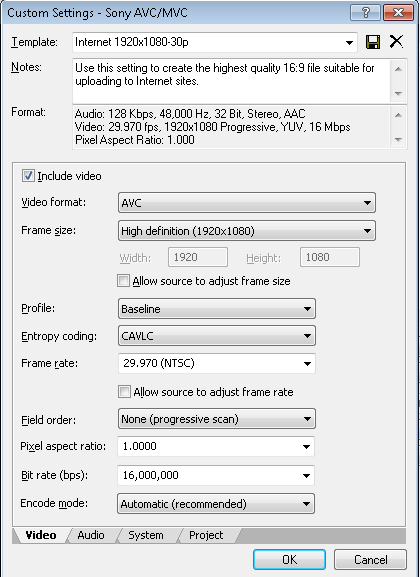The width and height of the screenshot is (420, 577).
Task: Switch to the Video tab
Action: tap(41, 535)
